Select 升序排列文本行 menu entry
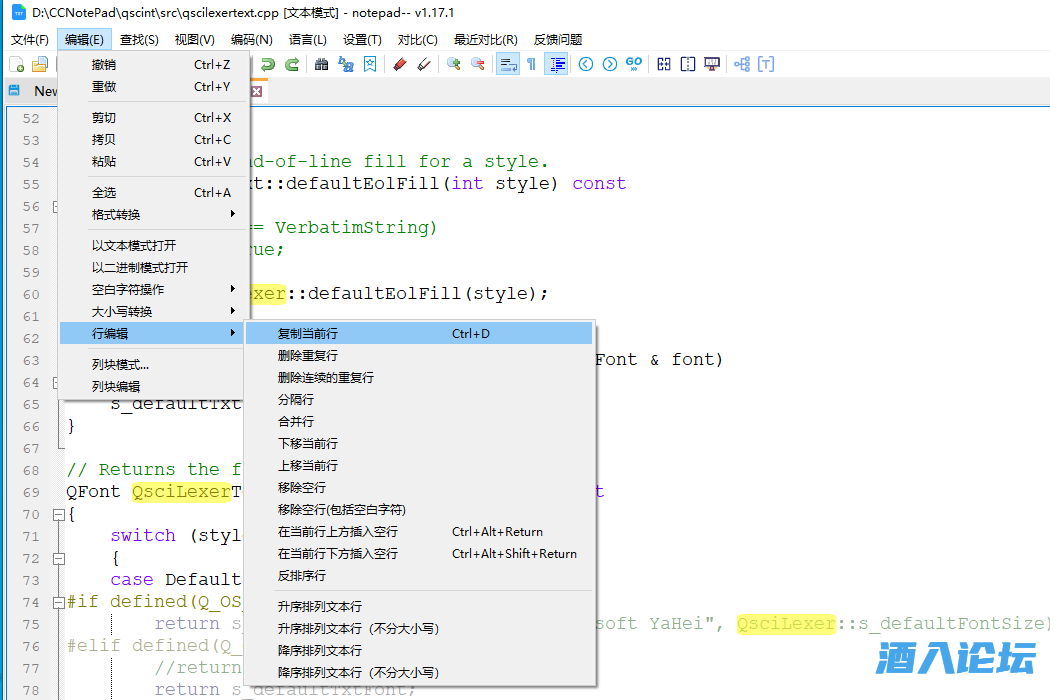1050x700 pixels. [x=319, y=606]
